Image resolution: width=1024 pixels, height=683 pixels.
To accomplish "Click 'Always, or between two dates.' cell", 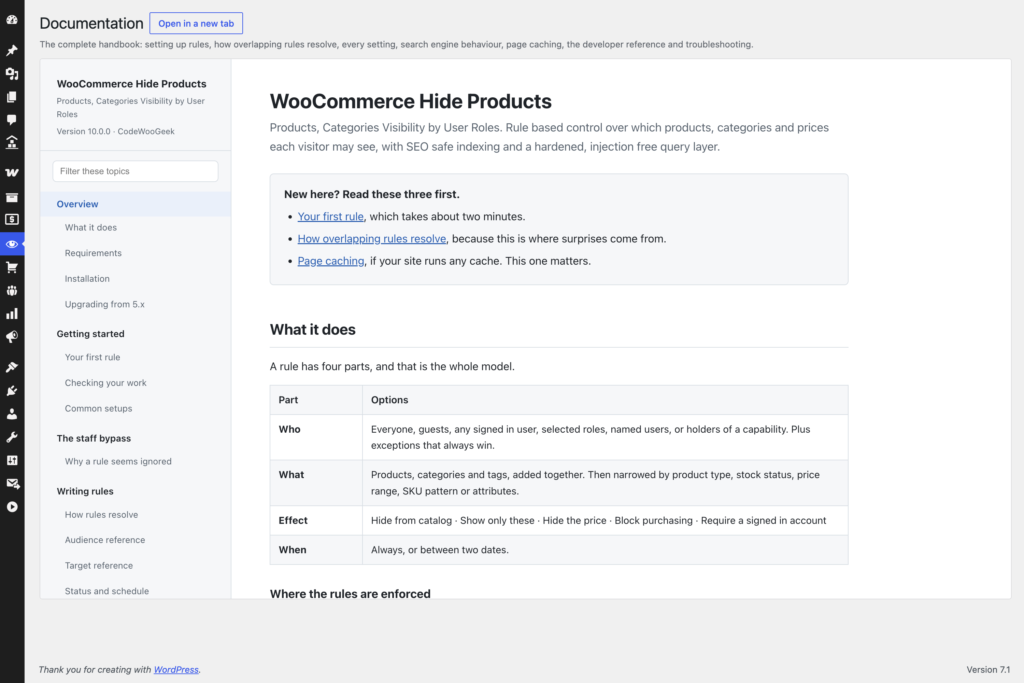I will (605, 550).
